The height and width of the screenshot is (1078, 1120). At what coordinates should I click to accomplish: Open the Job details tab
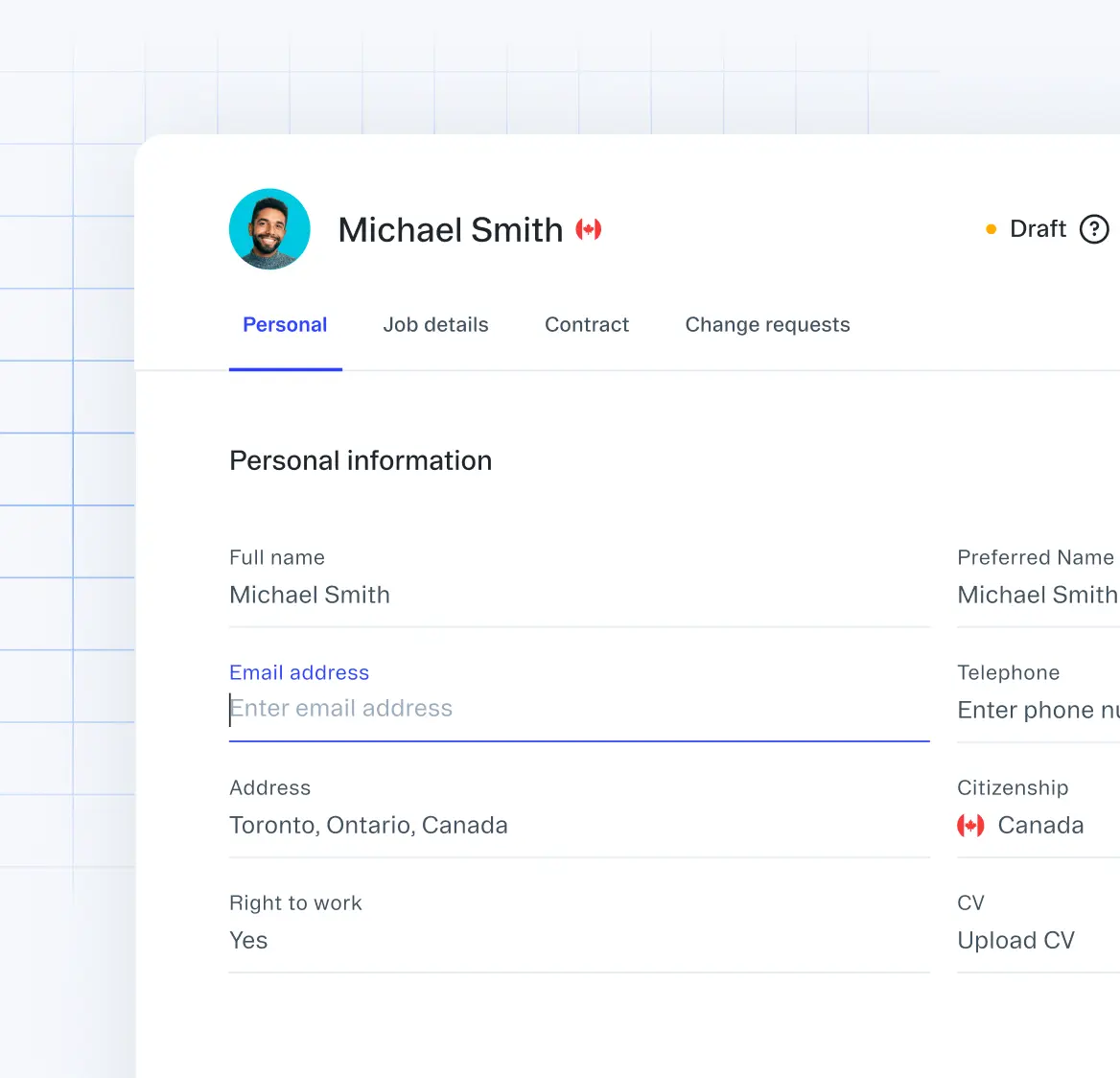435,325
